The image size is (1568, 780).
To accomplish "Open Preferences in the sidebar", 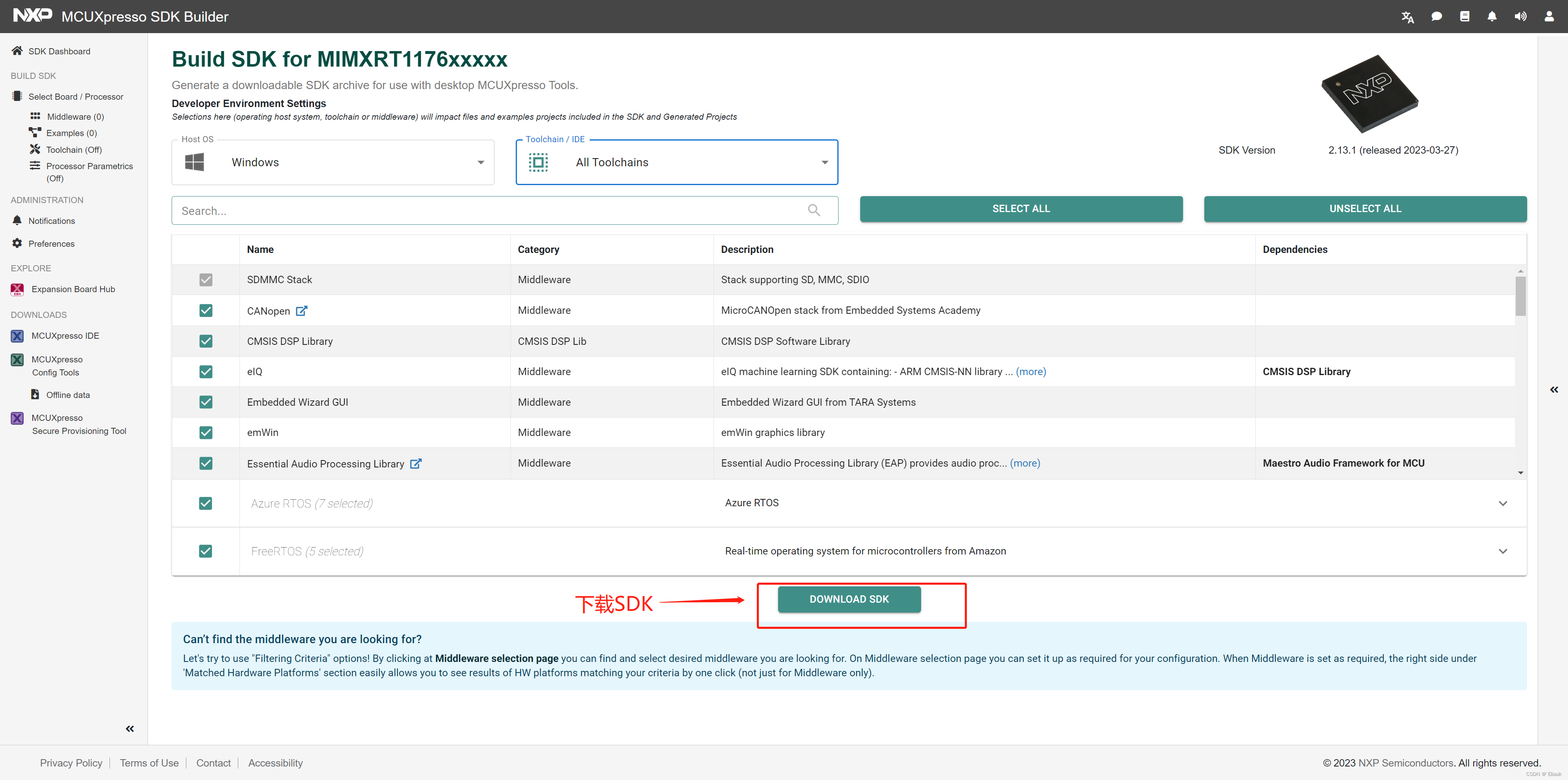I will pyautogui.click(x=51, y=244).
